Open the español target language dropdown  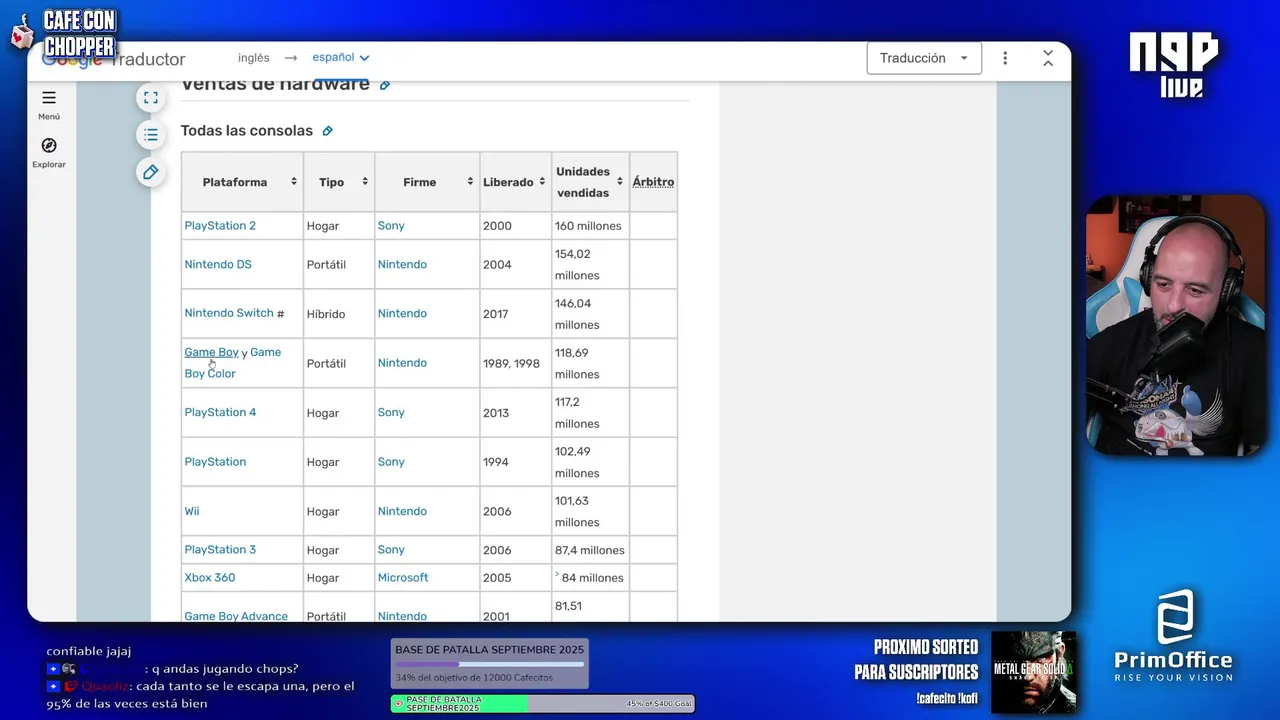click(341, 58)
